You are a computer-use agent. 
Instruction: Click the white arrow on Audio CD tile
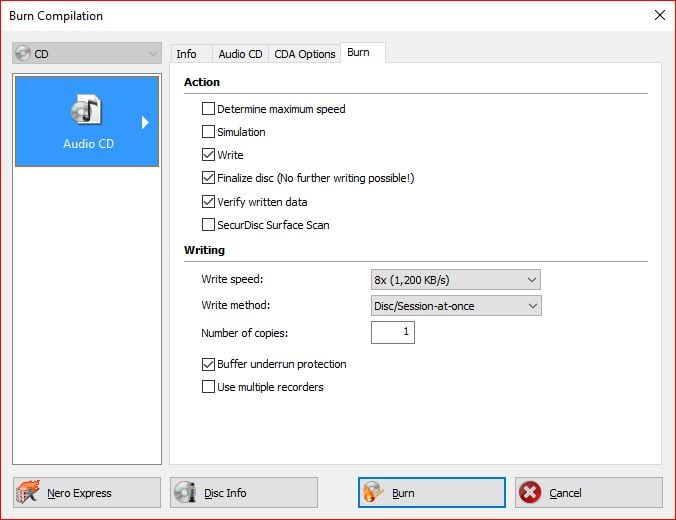(145, 122)
